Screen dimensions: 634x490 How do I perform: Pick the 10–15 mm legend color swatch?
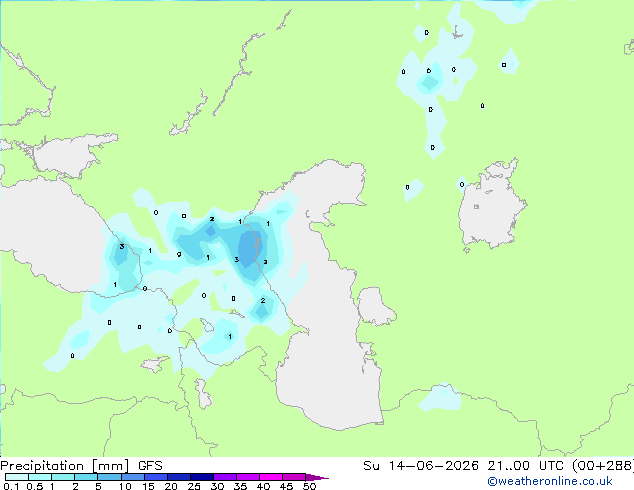(x=132, y=477)
